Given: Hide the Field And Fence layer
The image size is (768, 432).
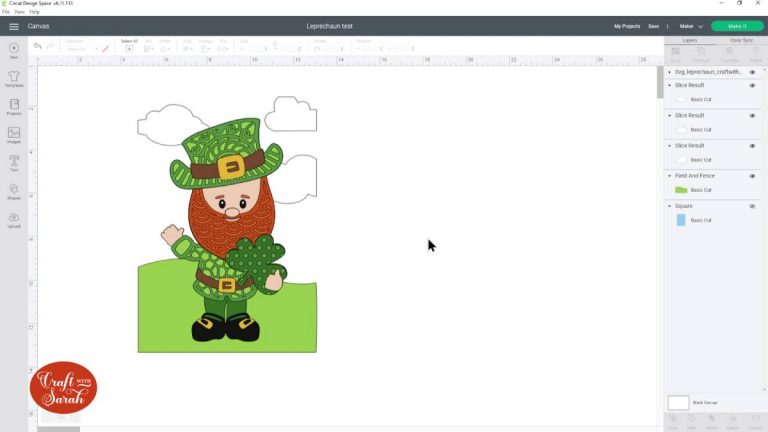Looking at the screenshot, I should tap(752, 176).
